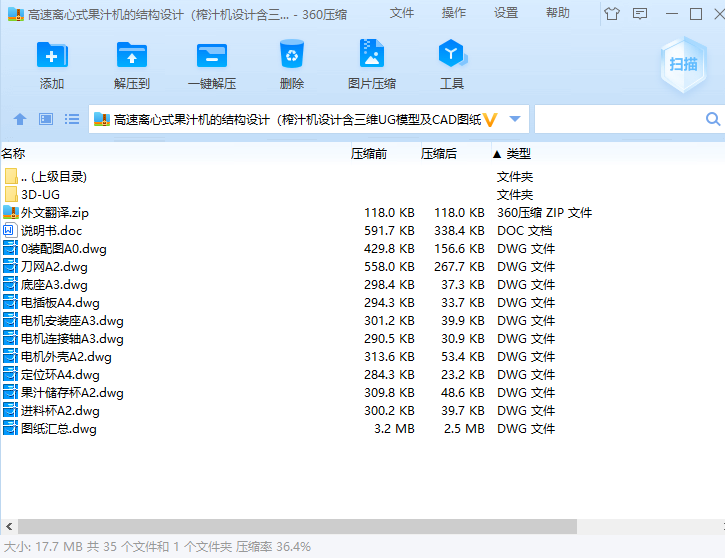This screenshot has width=725, height=558.
Task: Click the scrollbar left arrow
Action: click(9, 526)
